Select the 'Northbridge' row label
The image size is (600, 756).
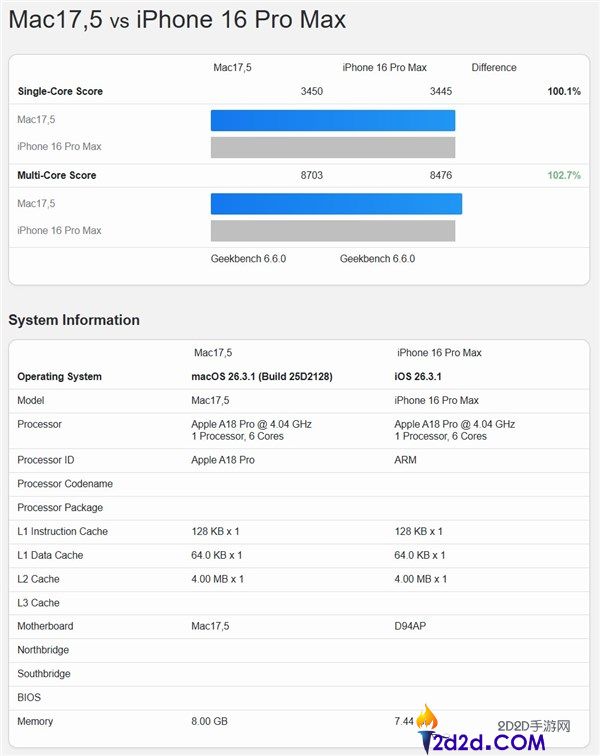tap(43, 650)
